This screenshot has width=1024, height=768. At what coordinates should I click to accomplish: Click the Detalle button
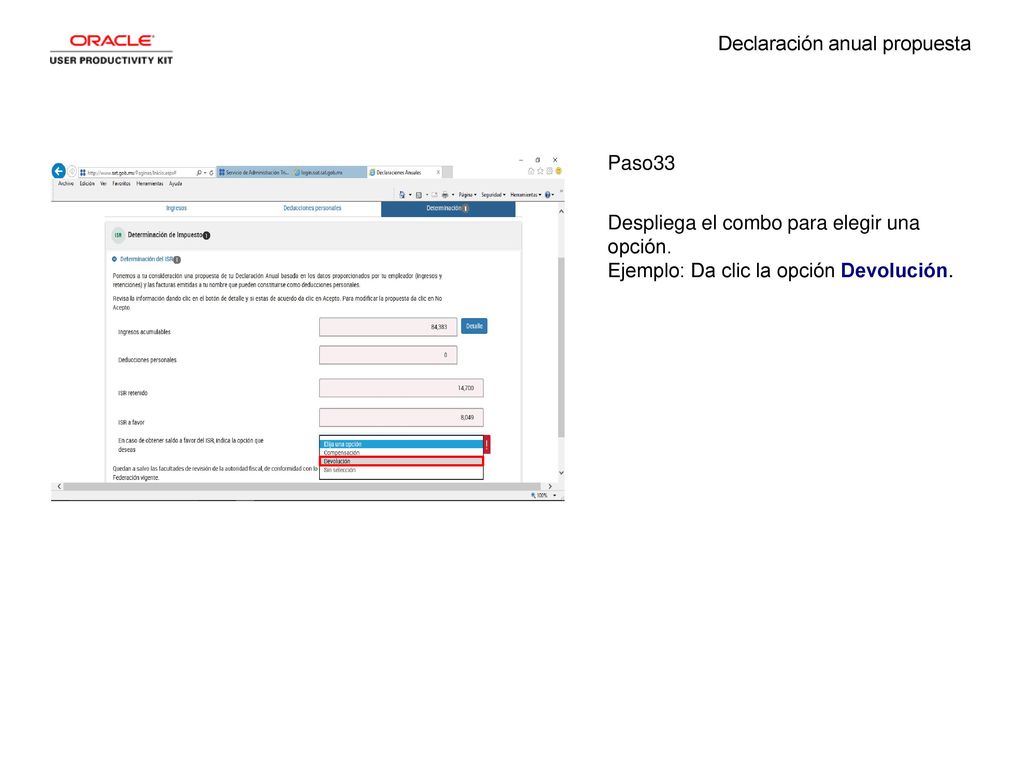pos(474,326)
